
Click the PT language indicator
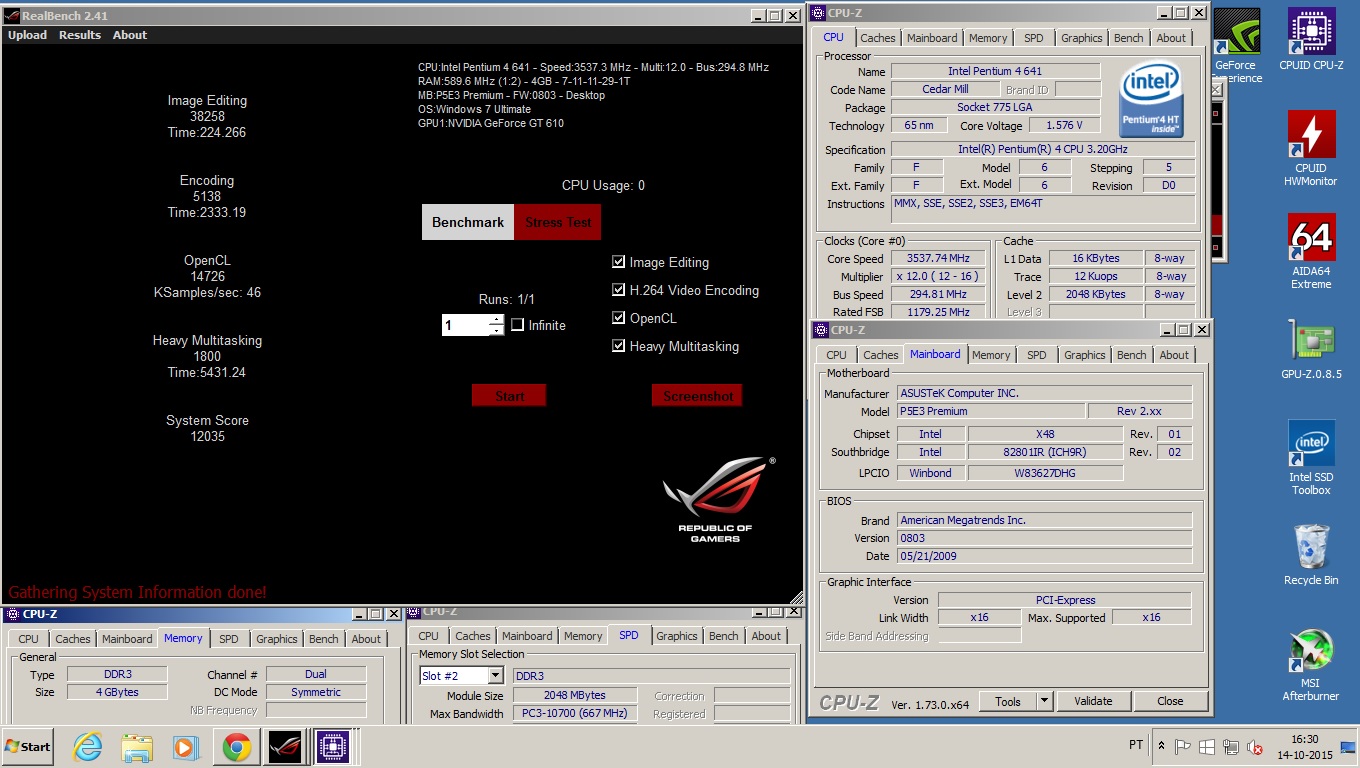click(x=1135, y=745)
